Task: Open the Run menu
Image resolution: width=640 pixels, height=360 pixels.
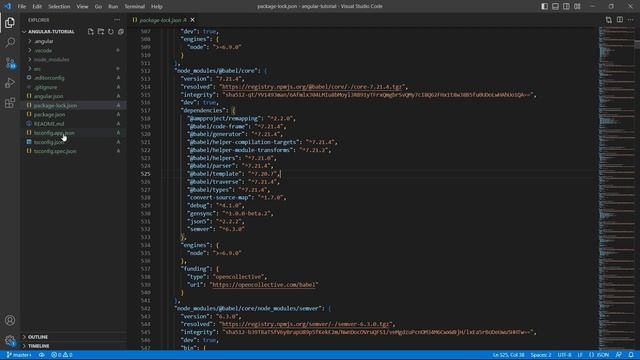Action: point(113,6)
